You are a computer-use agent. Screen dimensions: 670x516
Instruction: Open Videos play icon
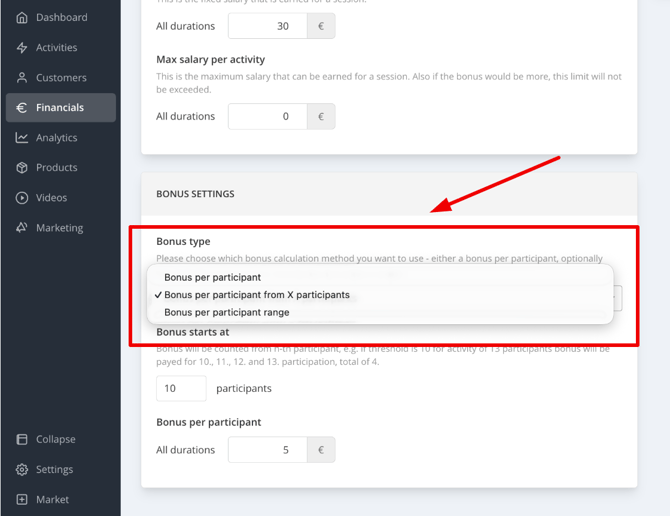pos(22,198)
